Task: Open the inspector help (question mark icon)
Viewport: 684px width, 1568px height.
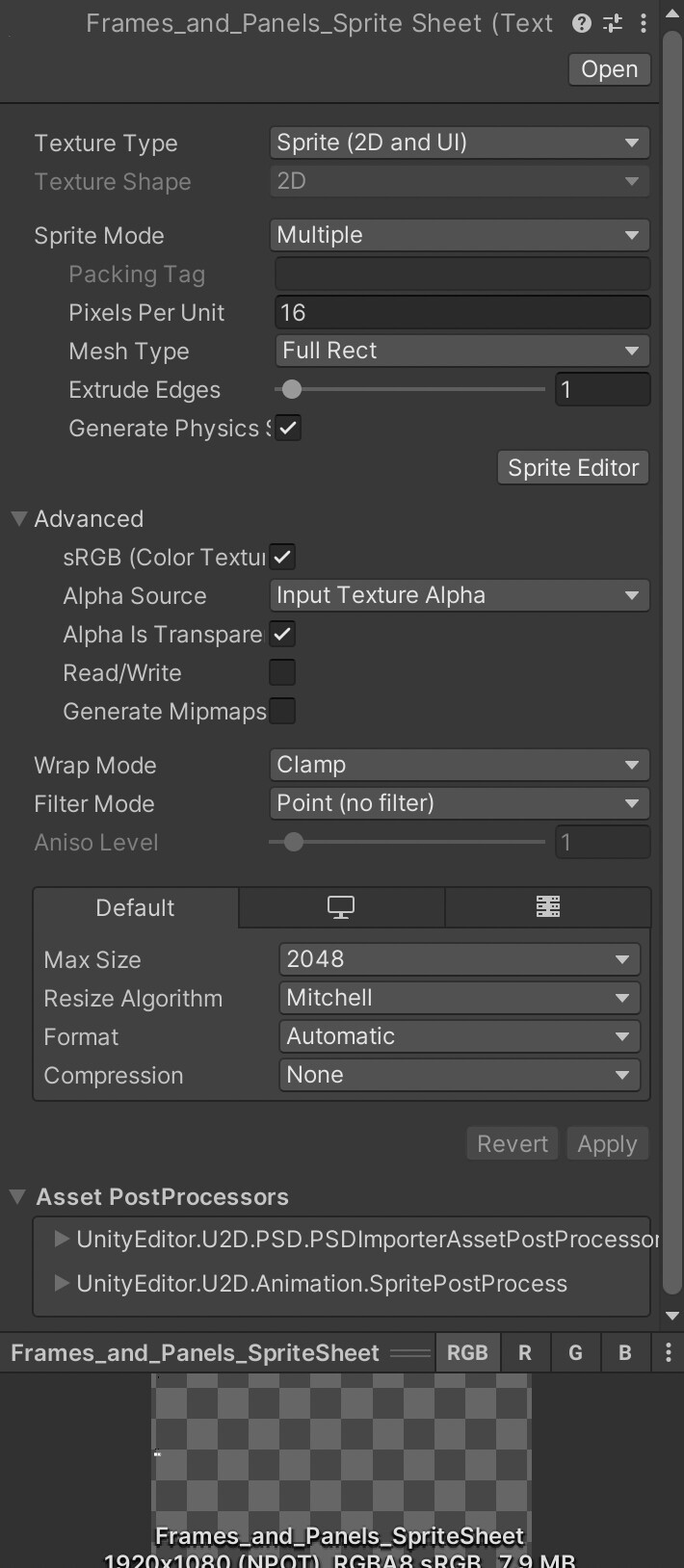Action: click(x=580, y=23)
